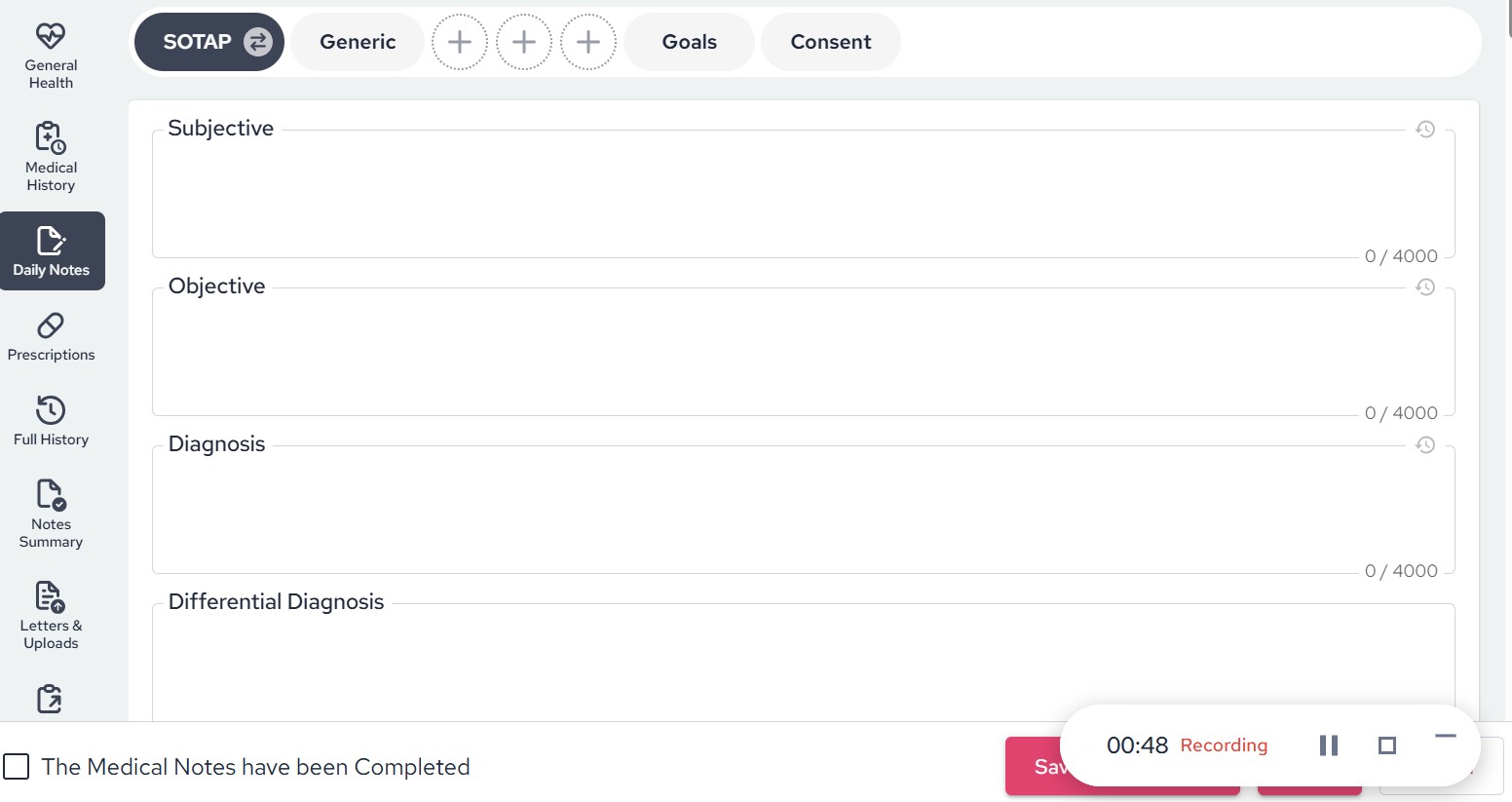This screenshot has height=802, width=1512.
Task: Open the Letters & Uploads section
Action: (x=51, y=615)
